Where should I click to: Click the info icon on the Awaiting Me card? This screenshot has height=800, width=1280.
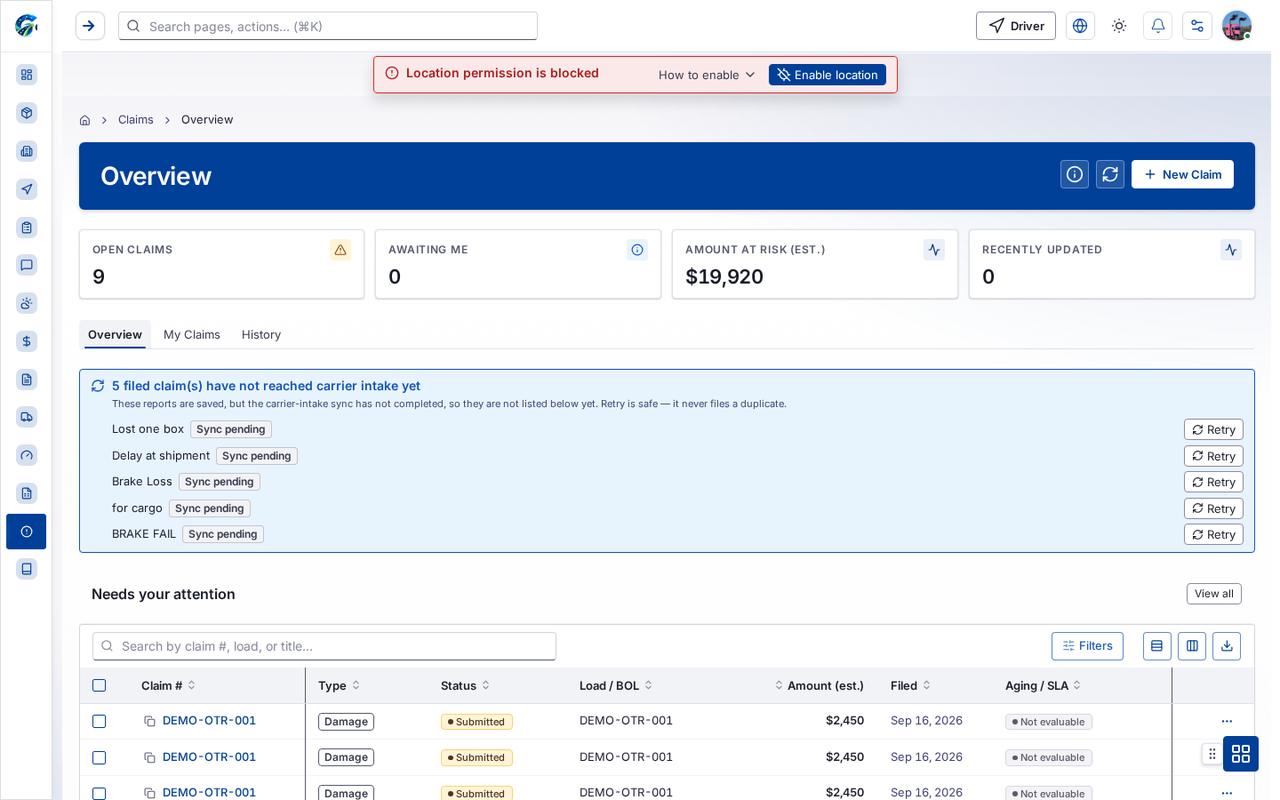pyautogui.click(x=637, y=250)
